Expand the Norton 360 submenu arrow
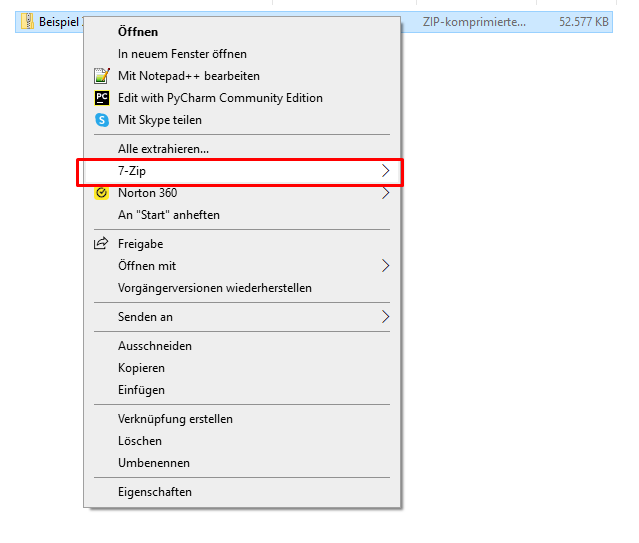The image size is (639, 543). coord(386,193)
